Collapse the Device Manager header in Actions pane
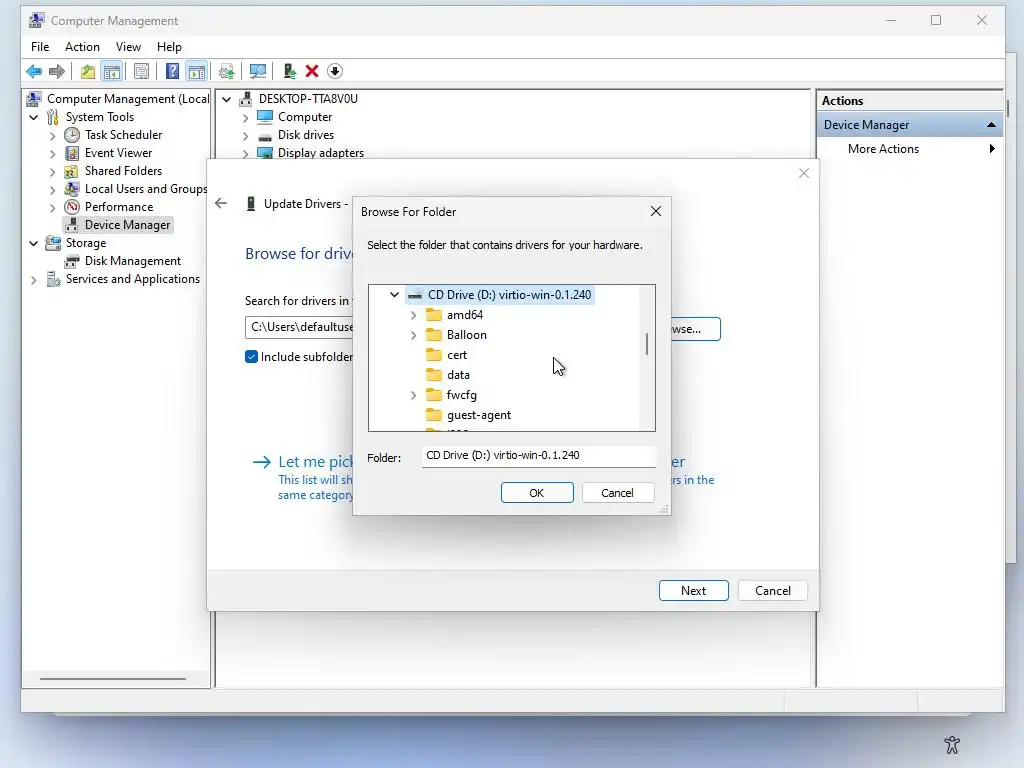Viewport: 1024px width, 768px height. click(x=991, y=125)
